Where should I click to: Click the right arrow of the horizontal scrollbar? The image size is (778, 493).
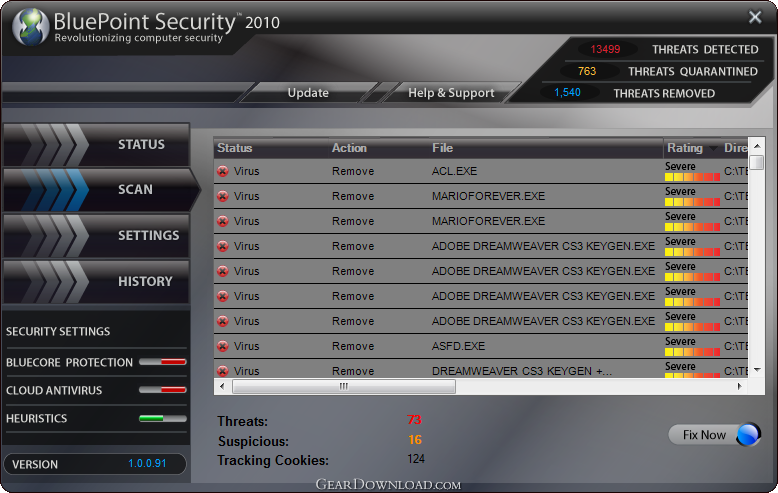pos(740,386)
